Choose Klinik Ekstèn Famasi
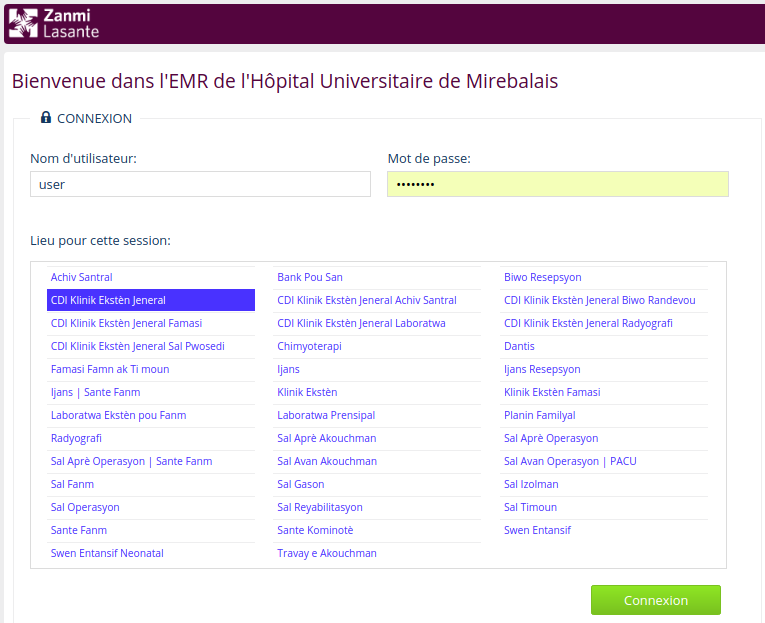 (x=604, y=392)
